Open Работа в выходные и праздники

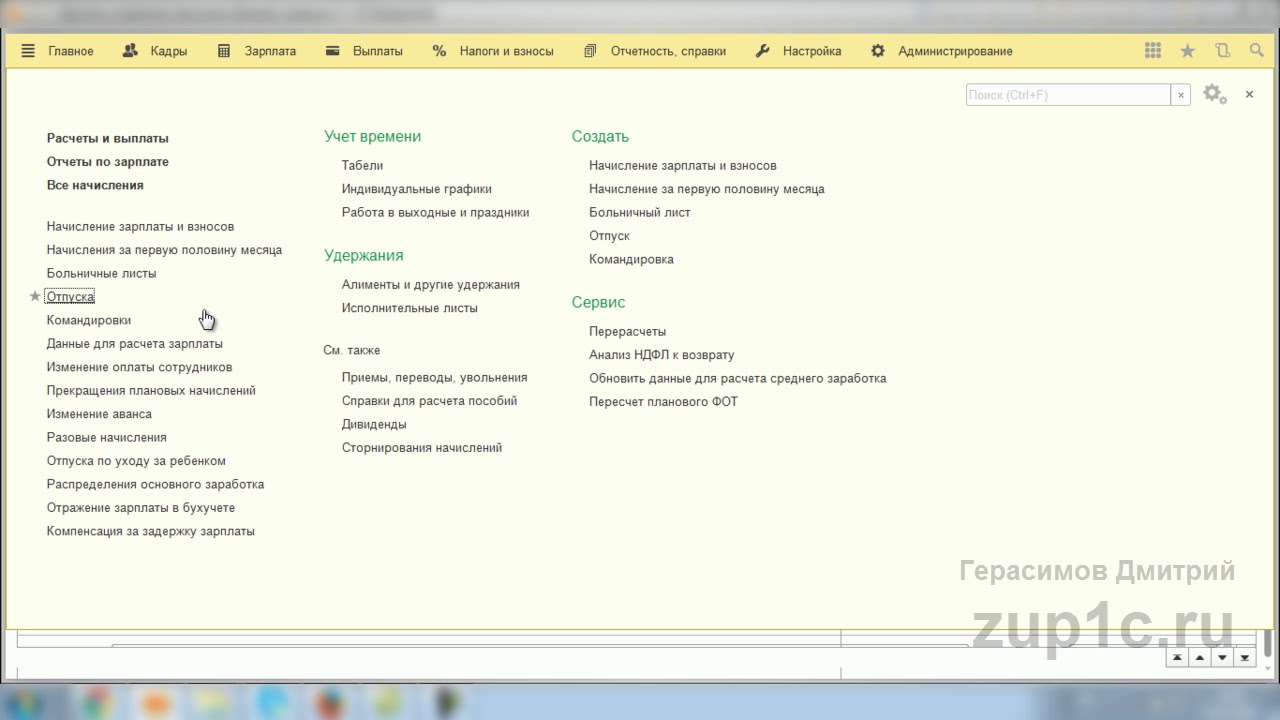pos(435,212)
